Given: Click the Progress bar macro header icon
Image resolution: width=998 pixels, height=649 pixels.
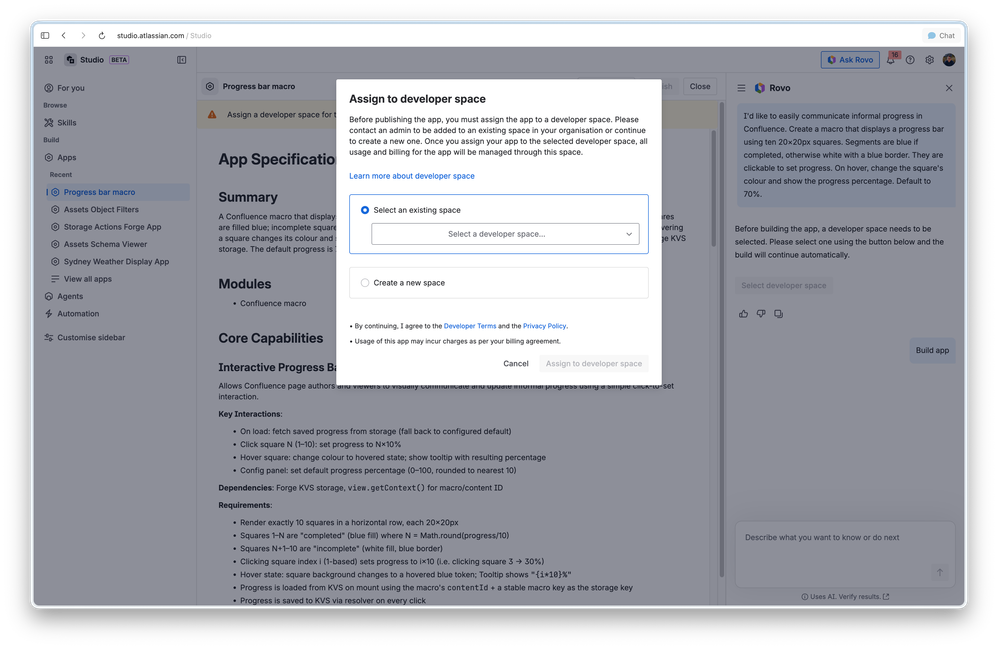Looking at the screenshot, I should coord(210,87).
